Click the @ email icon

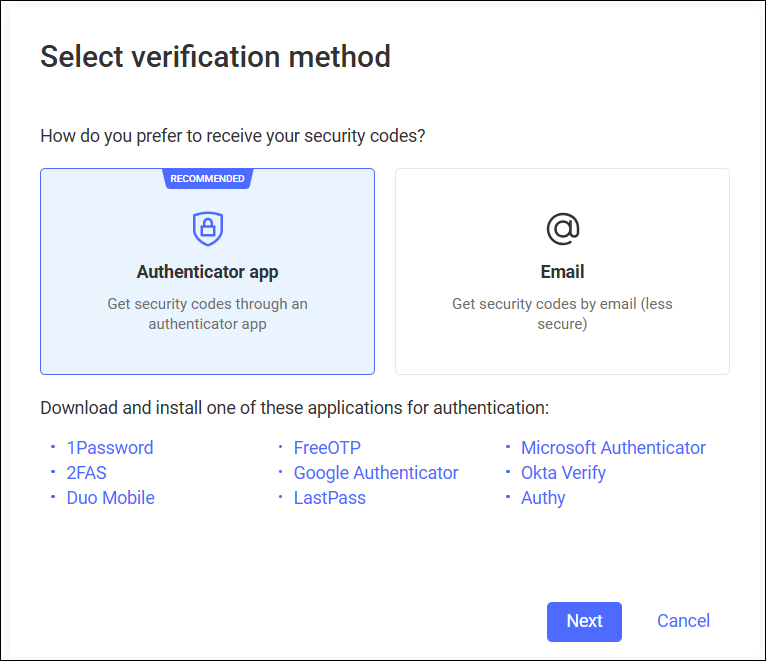tap(563, 229)
